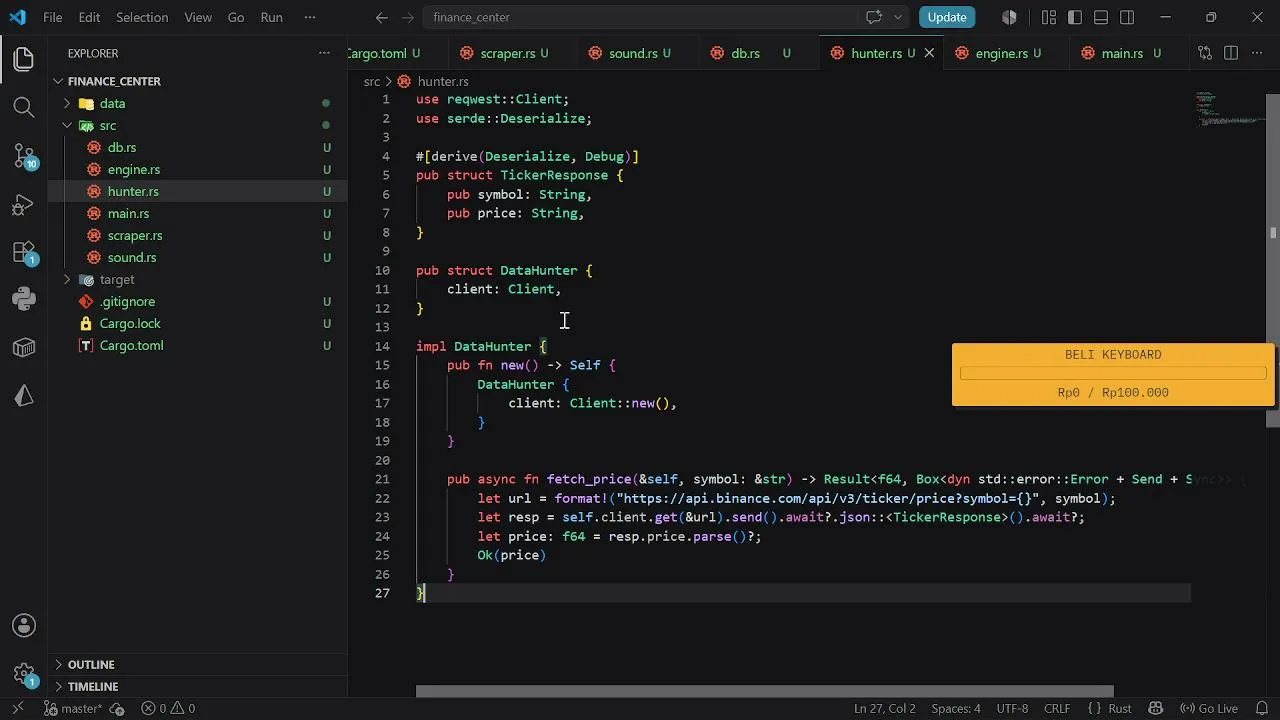Expand the target folder
Viewport: 1280px width, 720px height.
pyautogui.click(x=67, y=279)
